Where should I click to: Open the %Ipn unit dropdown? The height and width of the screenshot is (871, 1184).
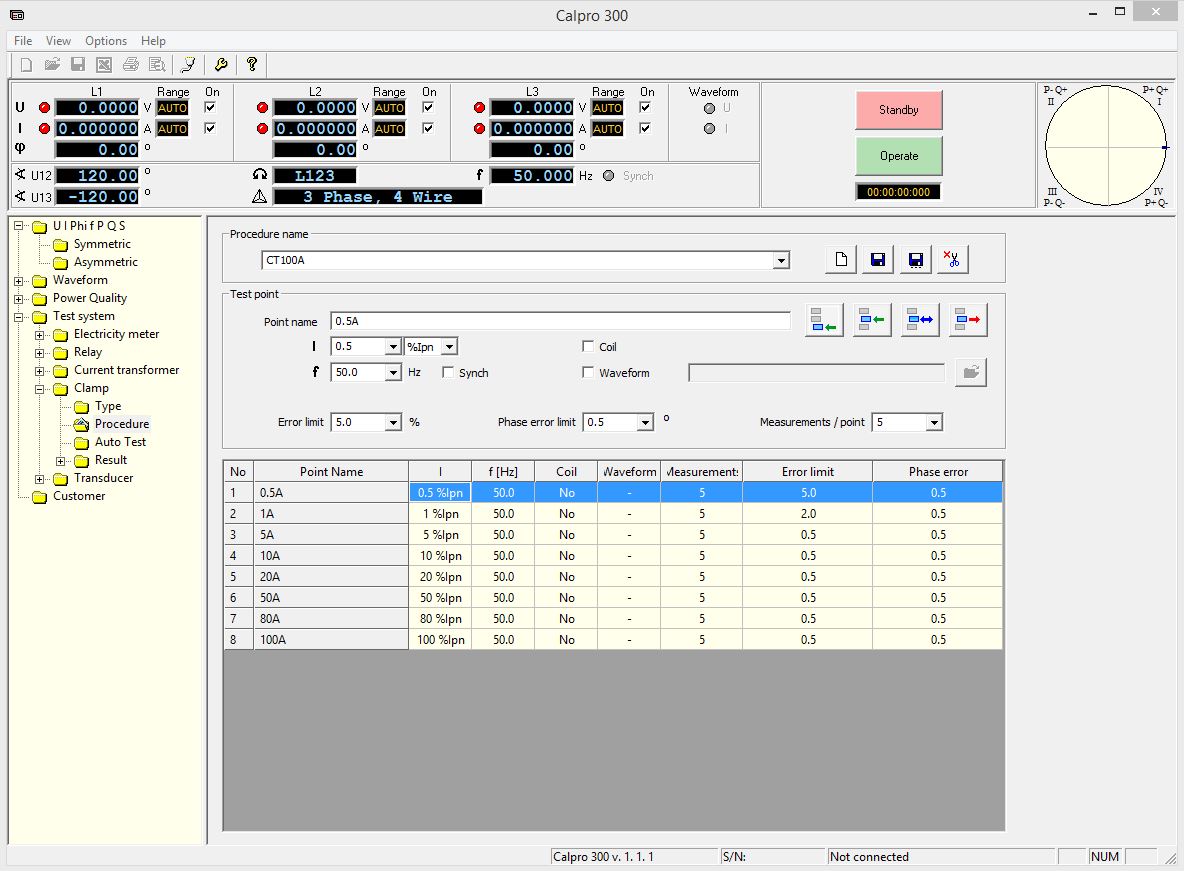[x=449, y=347]
